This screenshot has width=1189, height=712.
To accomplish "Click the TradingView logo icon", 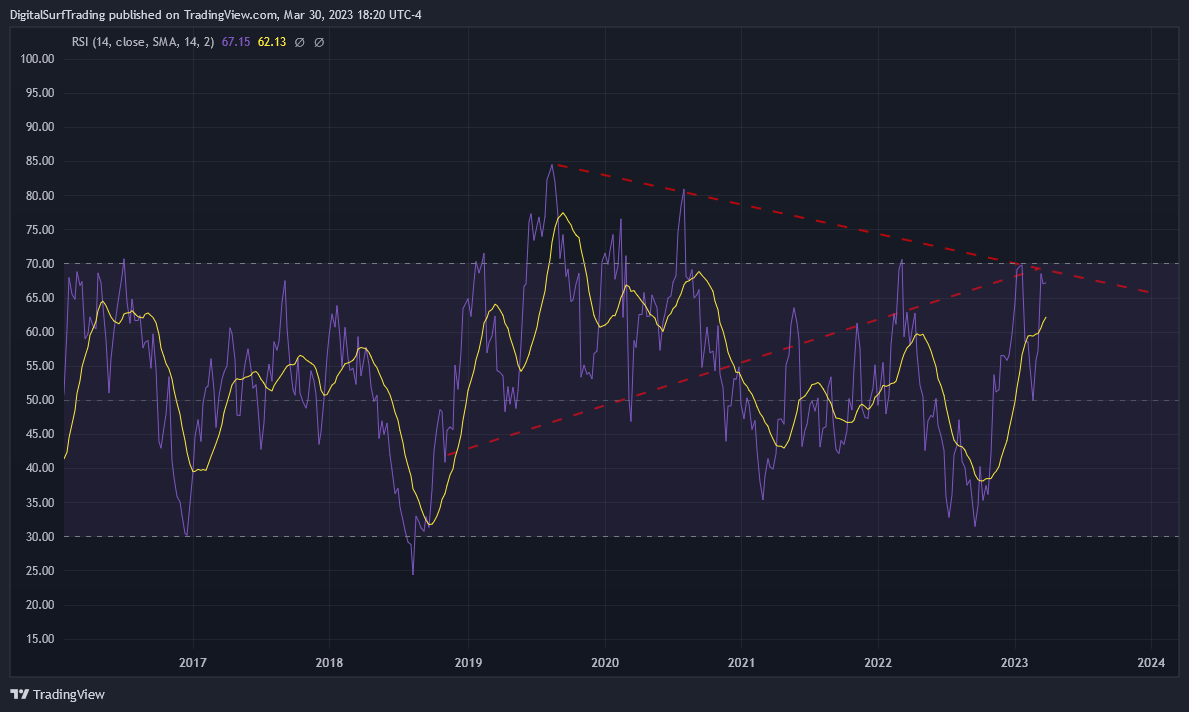I will 20,694.
